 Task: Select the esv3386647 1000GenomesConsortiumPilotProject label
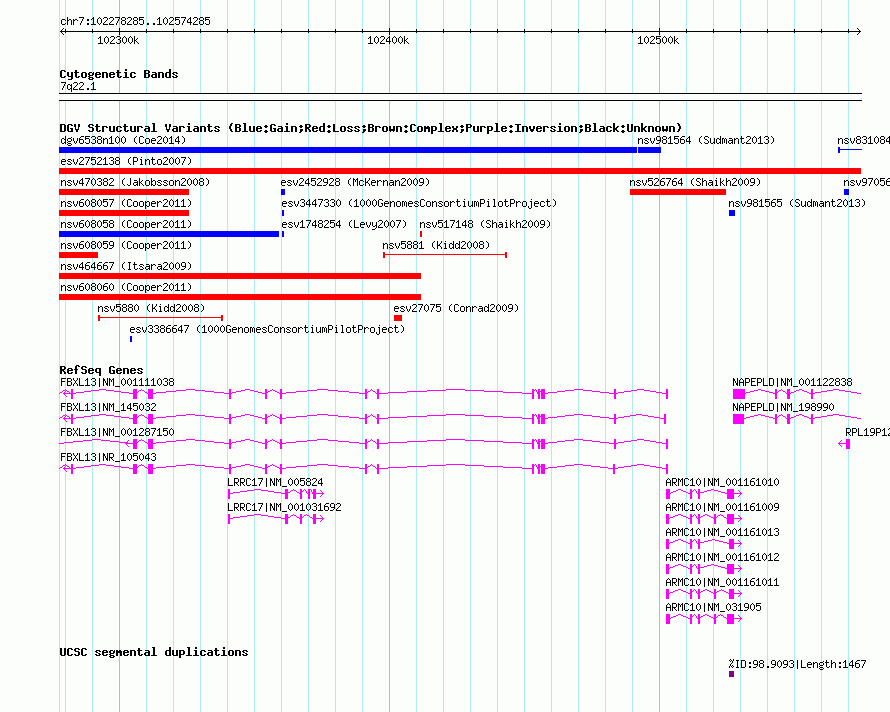click(267, 329)
